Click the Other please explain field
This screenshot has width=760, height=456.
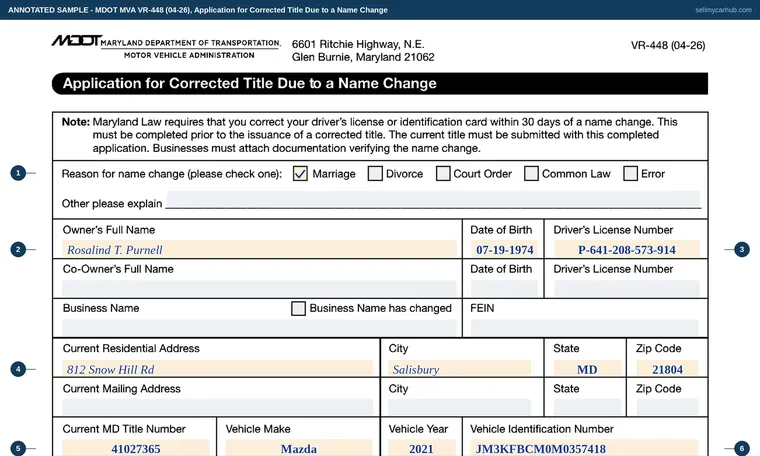[x=433, y=200]
